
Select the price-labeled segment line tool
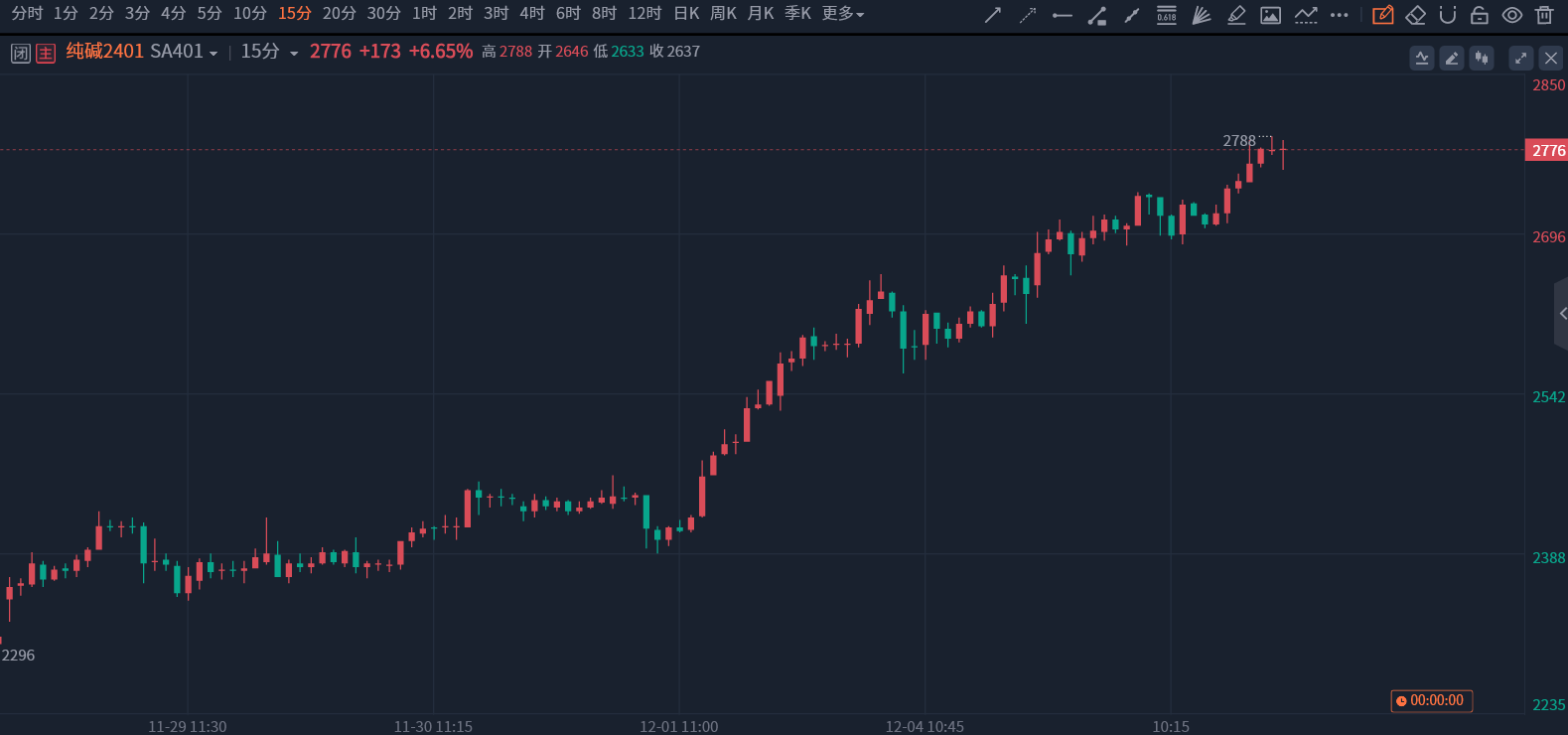click(1097, 15)
